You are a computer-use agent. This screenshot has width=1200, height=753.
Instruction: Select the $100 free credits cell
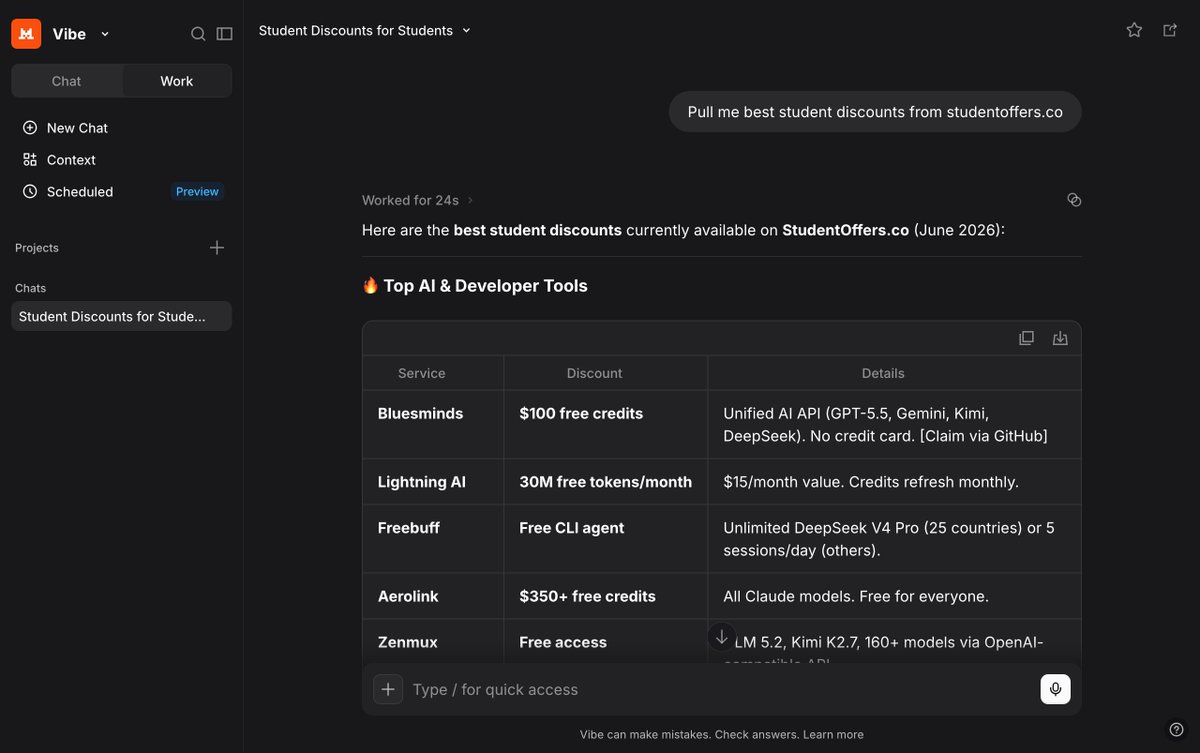pyautogui.click(x=606, y=424)
